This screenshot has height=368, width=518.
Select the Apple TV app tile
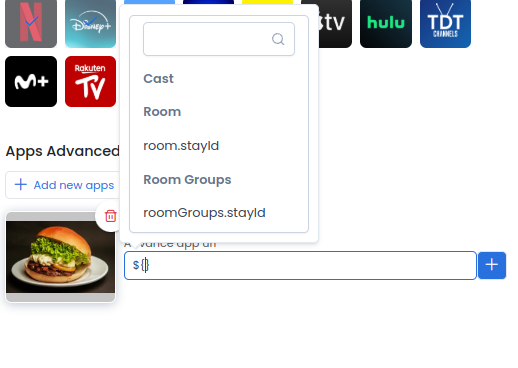(x=335, y=23)
